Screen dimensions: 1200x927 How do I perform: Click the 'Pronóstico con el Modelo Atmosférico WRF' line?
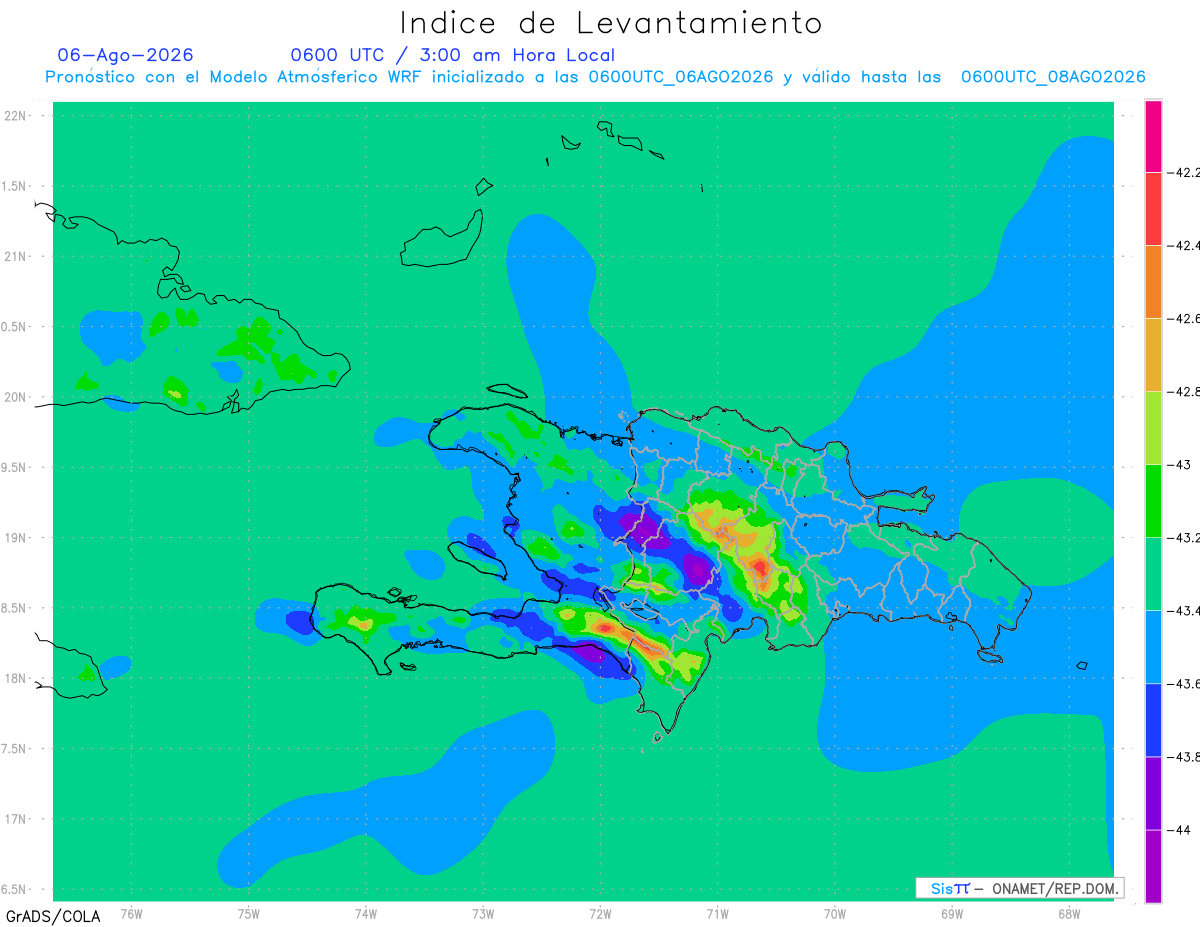[595, 77]
